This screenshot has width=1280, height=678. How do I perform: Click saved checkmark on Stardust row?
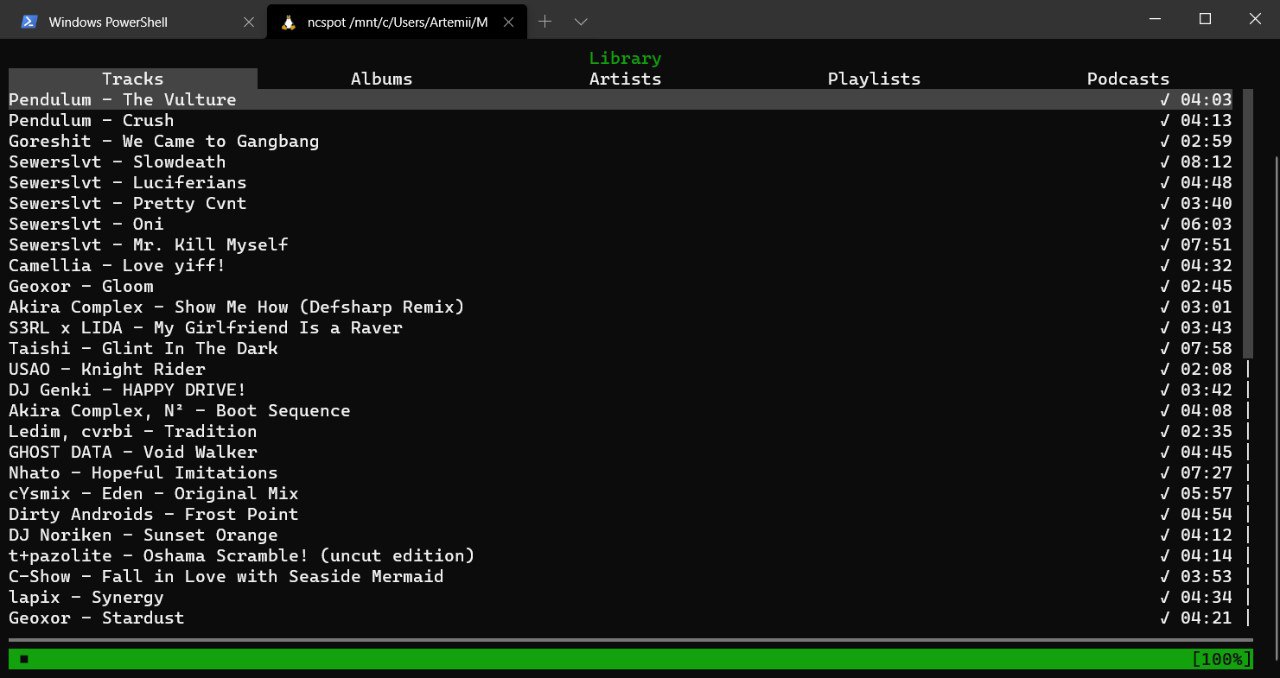click(x=1165, y=618)
